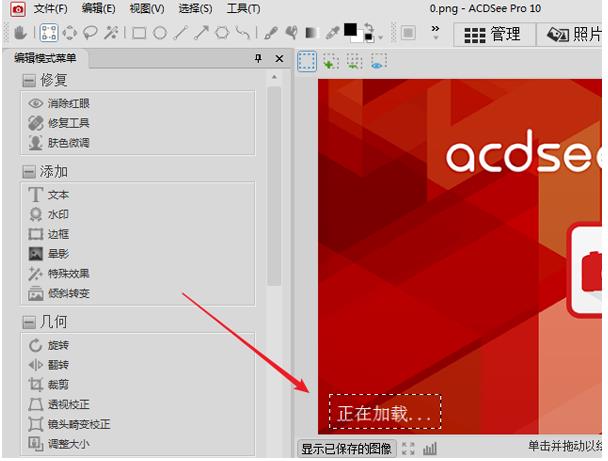
Task: Select the Fill bucket tool
Action: point(292,33)
